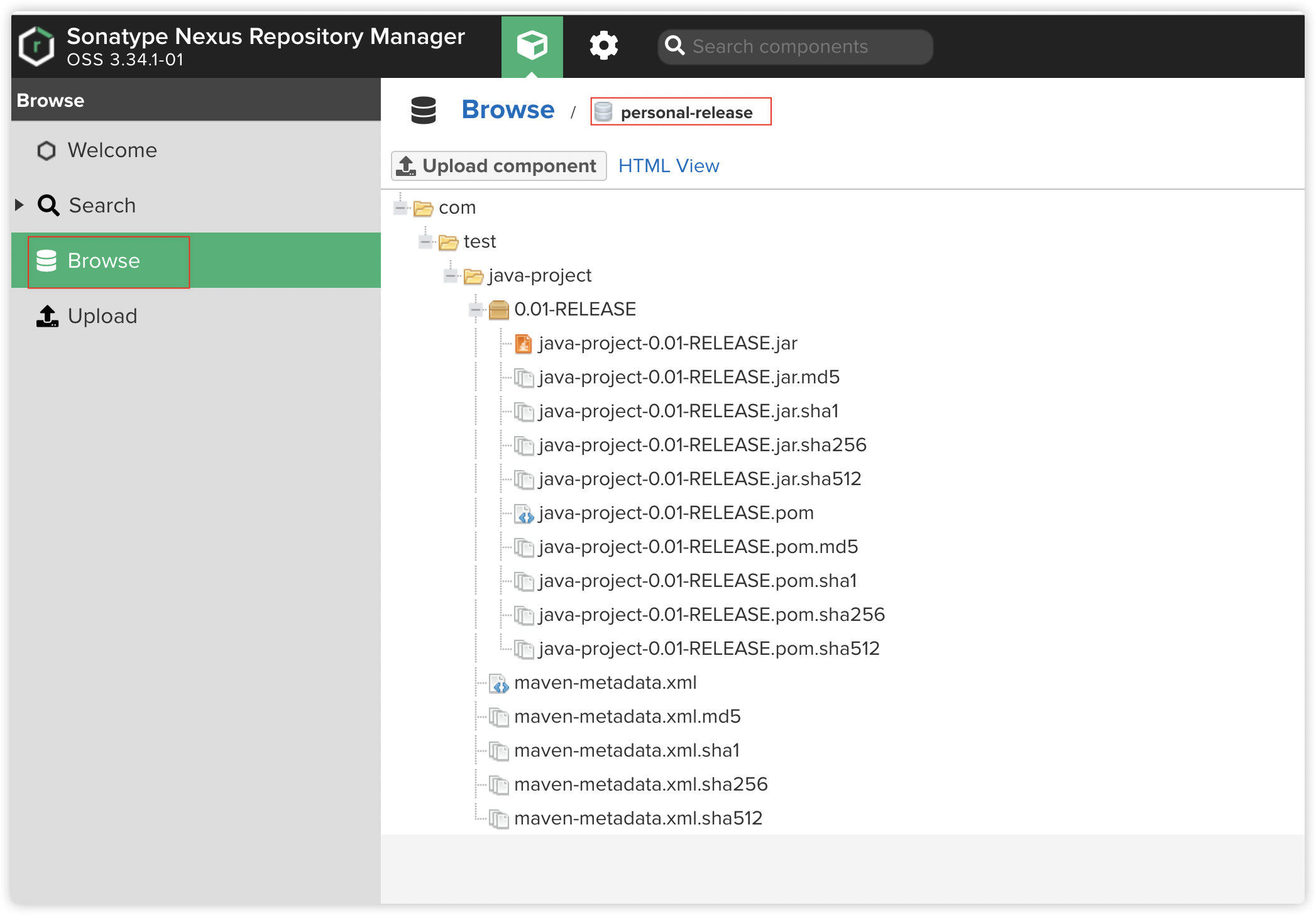The height and width of the screenshot is (915, 1316).
Task: Select java-project-0.01-RELEASE.jar.md5
Action: point(689,377)
